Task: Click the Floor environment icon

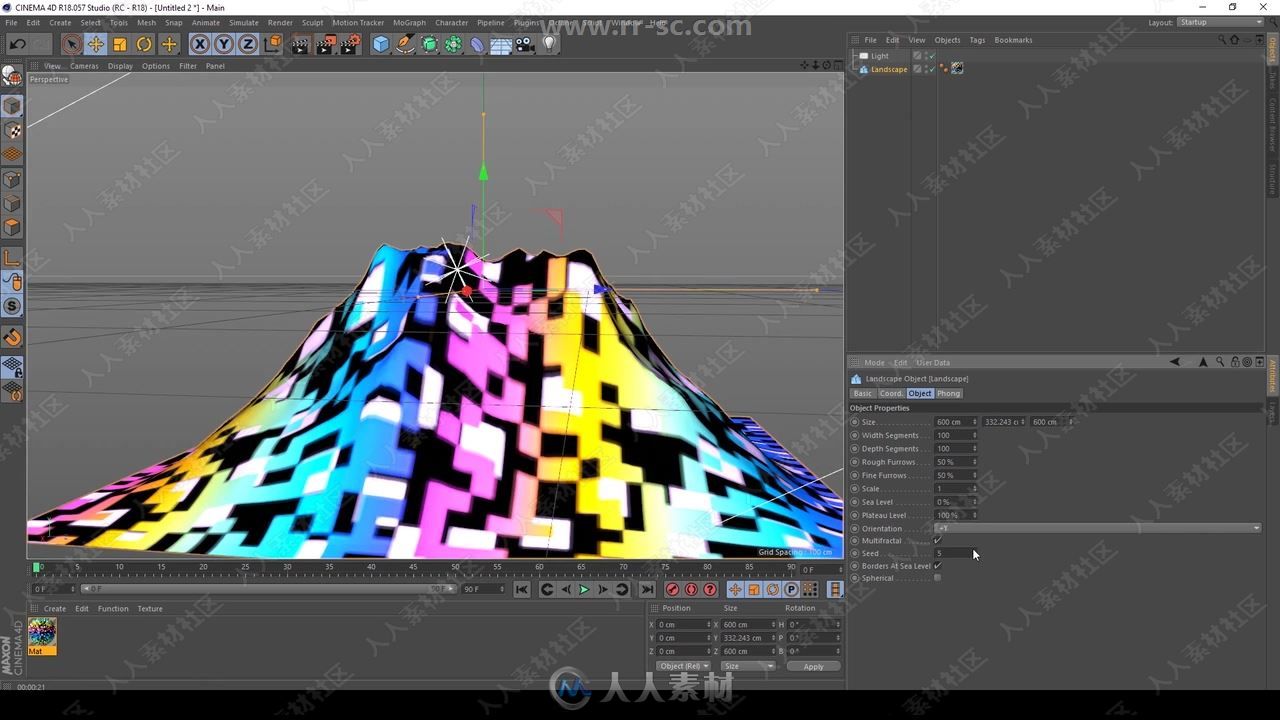Action: click(501, 44)
